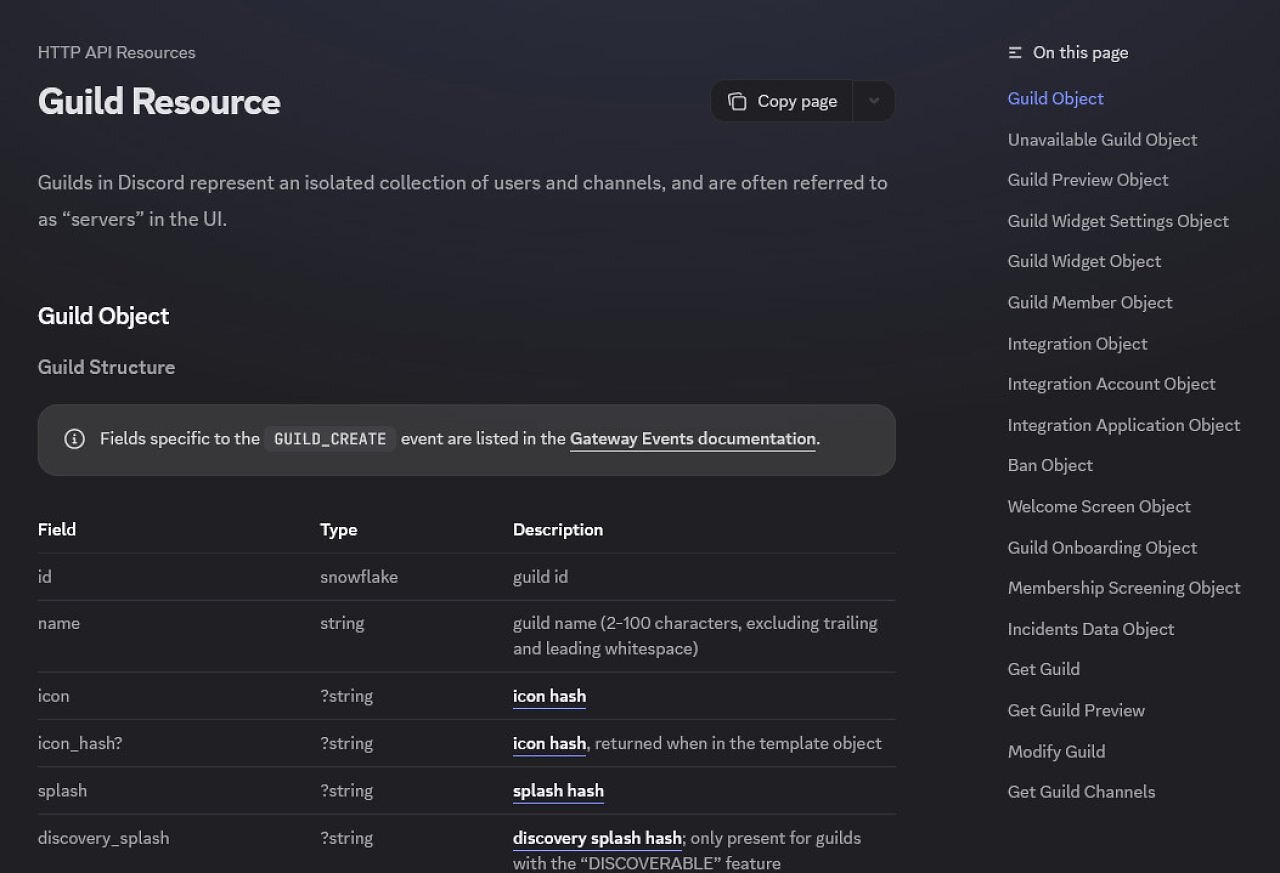
Task: Click the Copy page button label
Action: (797, 101)
